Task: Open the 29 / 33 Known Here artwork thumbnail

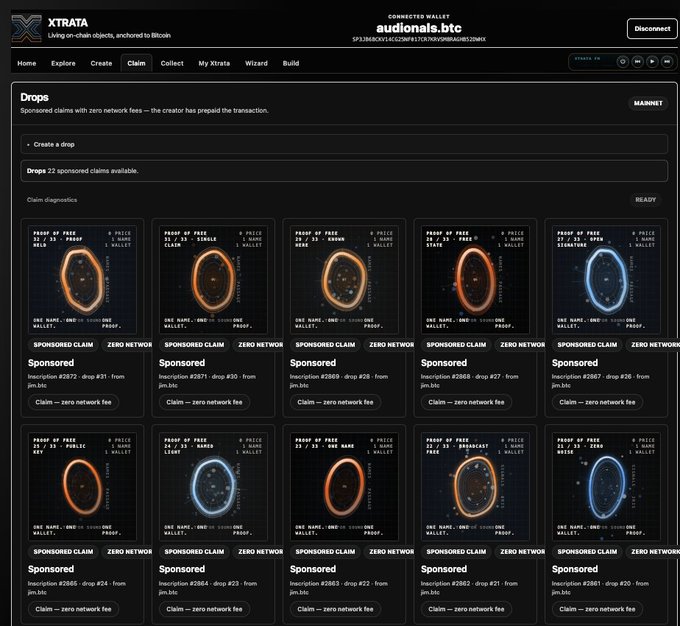Action: (344, 280)
